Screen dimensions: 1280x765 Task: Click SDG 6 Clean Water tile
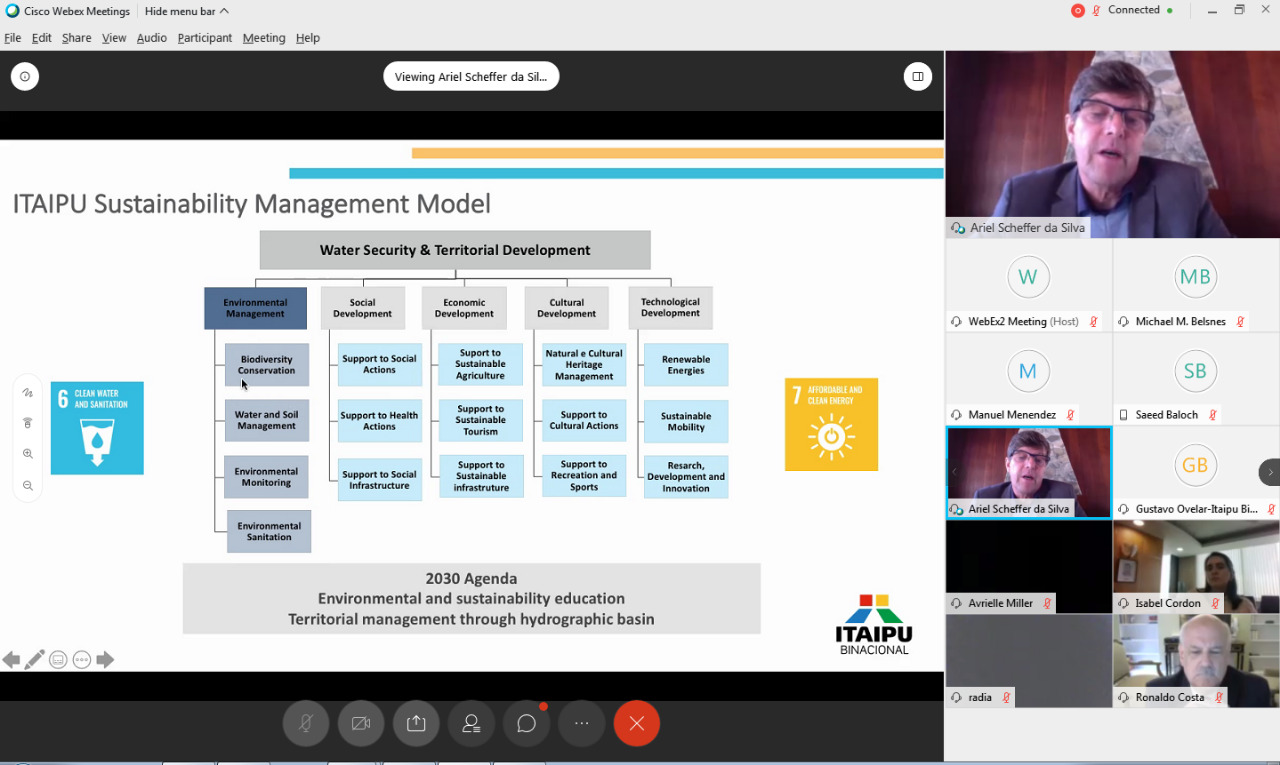pos(97,428)
